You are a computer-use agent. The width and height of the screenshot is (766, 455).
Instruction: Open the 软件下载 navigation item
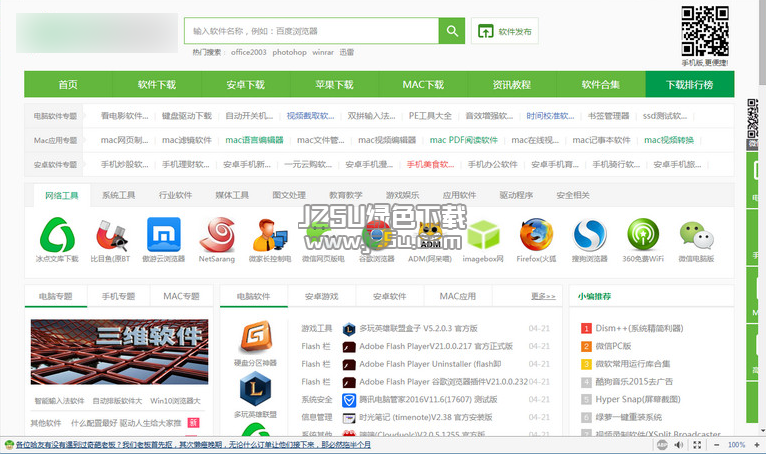coord(157,85)
